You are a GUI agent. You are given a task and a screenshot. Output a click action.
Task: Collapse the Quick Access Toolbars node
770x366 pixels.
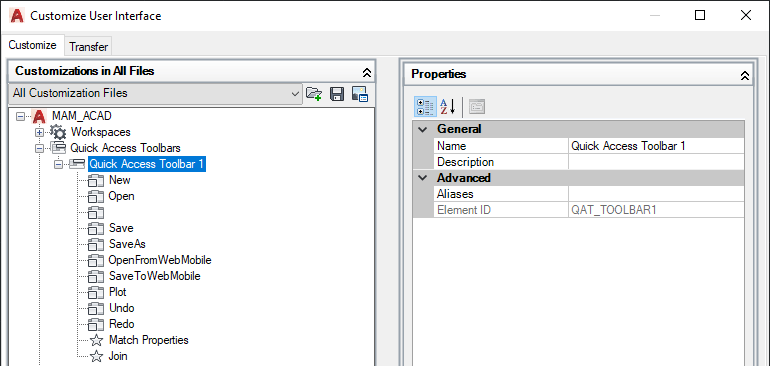[x=39, y=148]
